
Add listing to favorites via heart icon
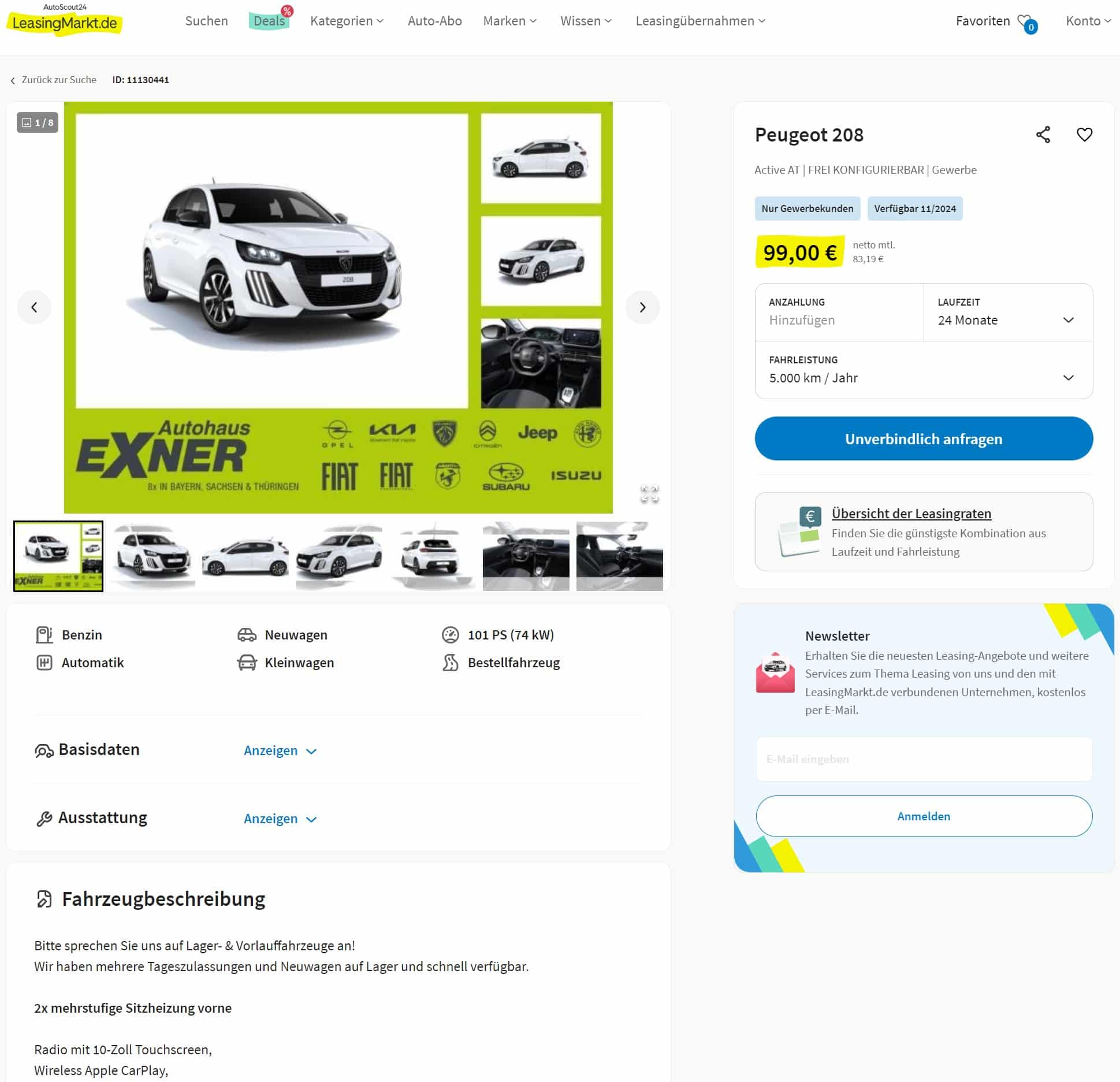tap(1084, 135)
